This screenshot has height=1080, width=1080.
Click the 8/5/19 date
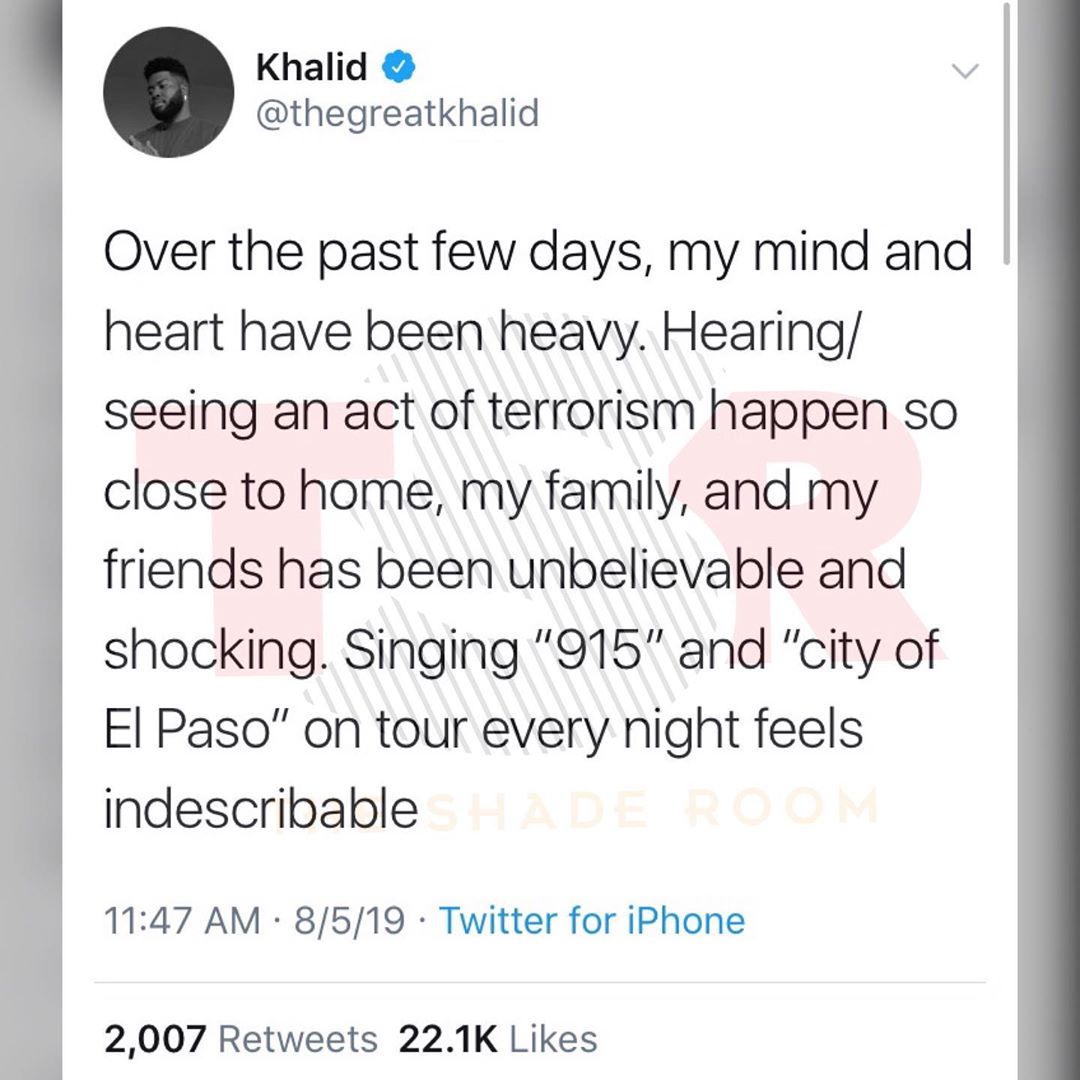349,921
